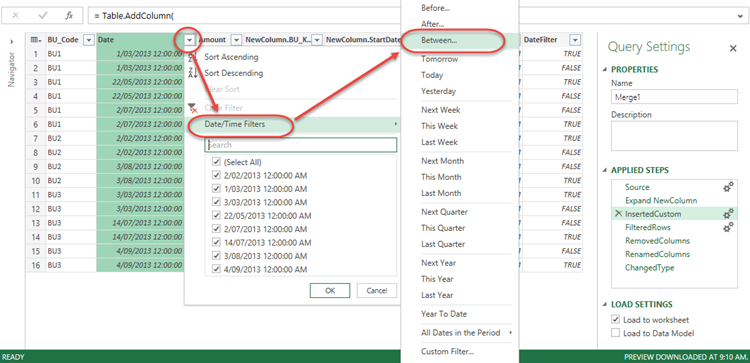Uncheck the 4/09/2013 12:00:00 AM checkbox
This screenshot has height=363, width=750.
pyautogui.click(x=215, y=269)
